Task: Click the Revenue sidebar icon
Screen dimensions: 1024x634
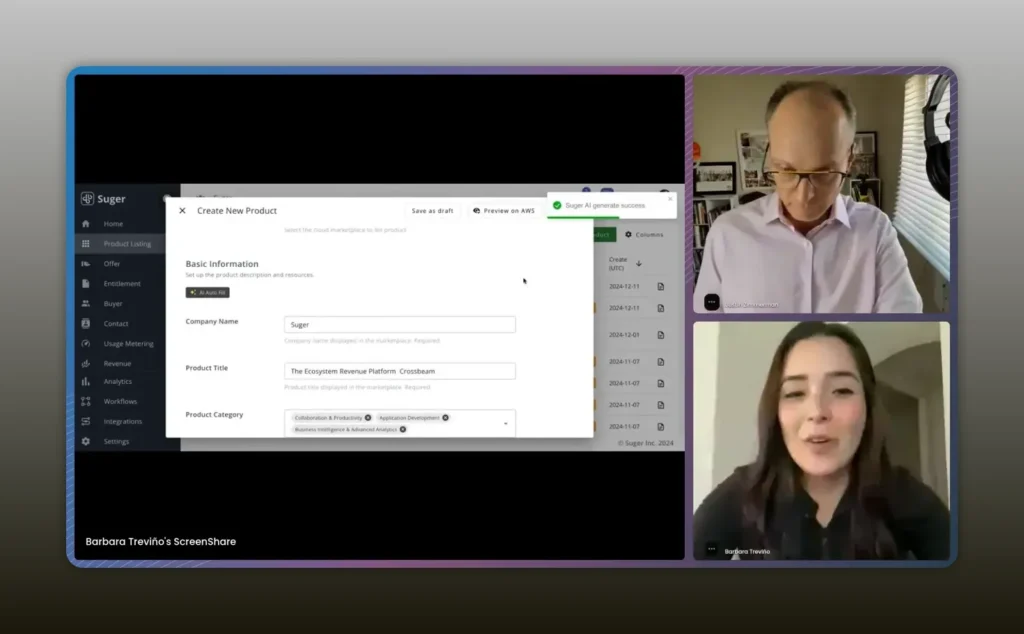Action: click(86, 363)
